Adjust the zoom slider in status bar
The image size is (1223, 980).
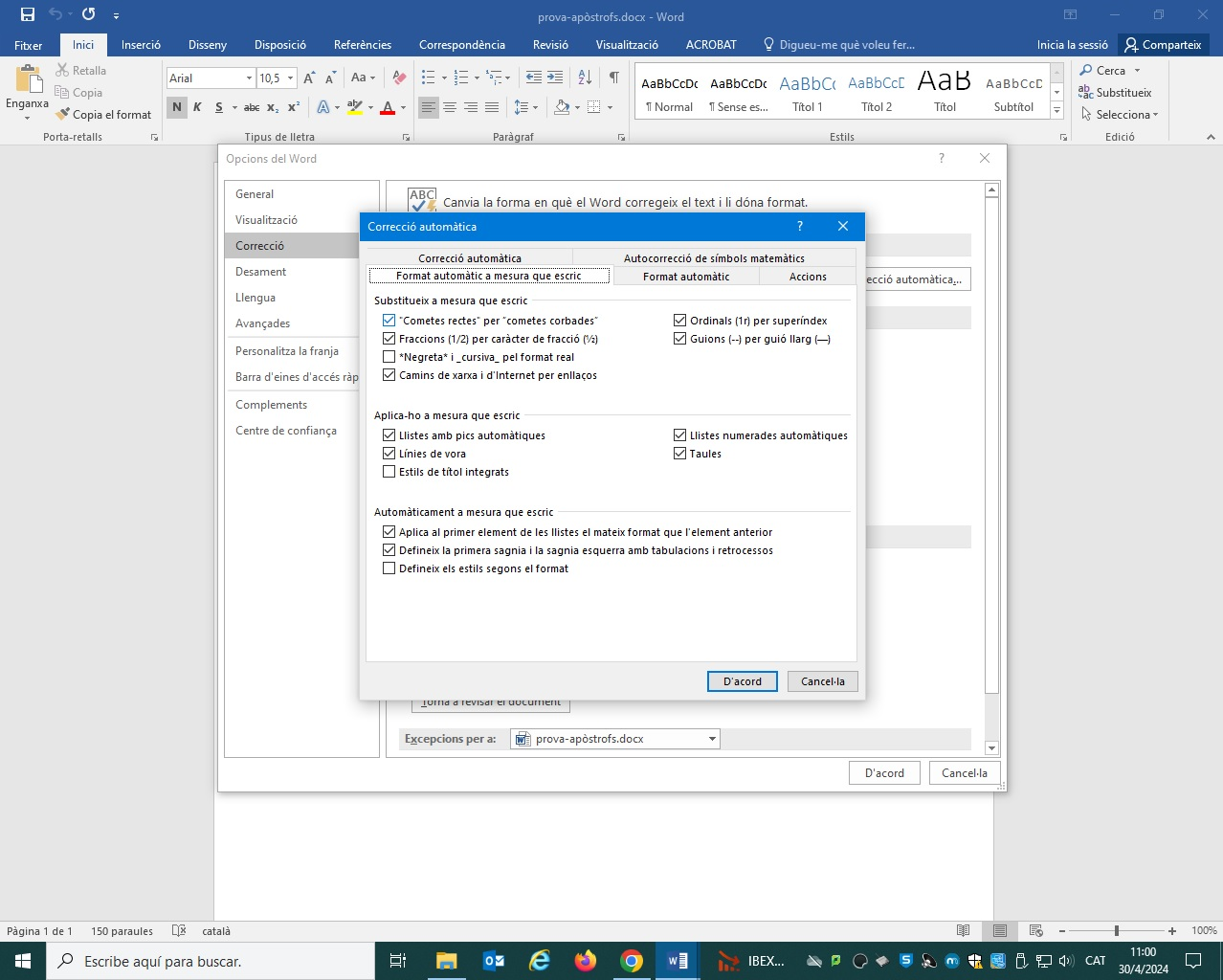click(x=1116, y=931)
